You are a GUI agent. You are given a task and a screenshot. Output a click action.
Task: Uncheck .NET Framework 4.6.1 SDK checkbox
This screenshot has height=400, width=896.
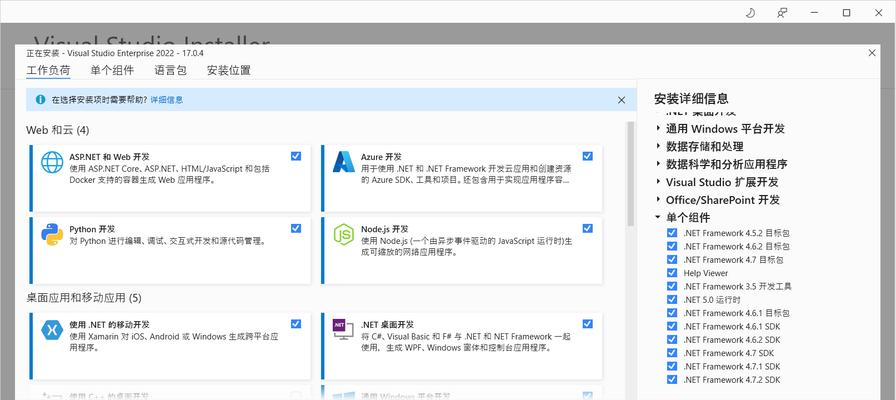[672, 326]
